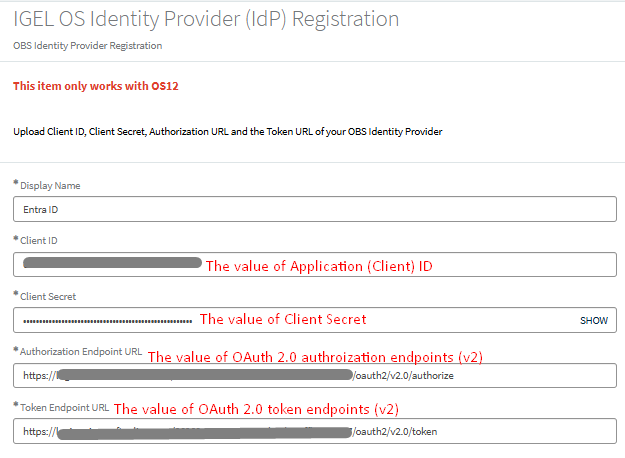Click the Token Endpoint URL label
625x458 pixels.
point(62,408)
